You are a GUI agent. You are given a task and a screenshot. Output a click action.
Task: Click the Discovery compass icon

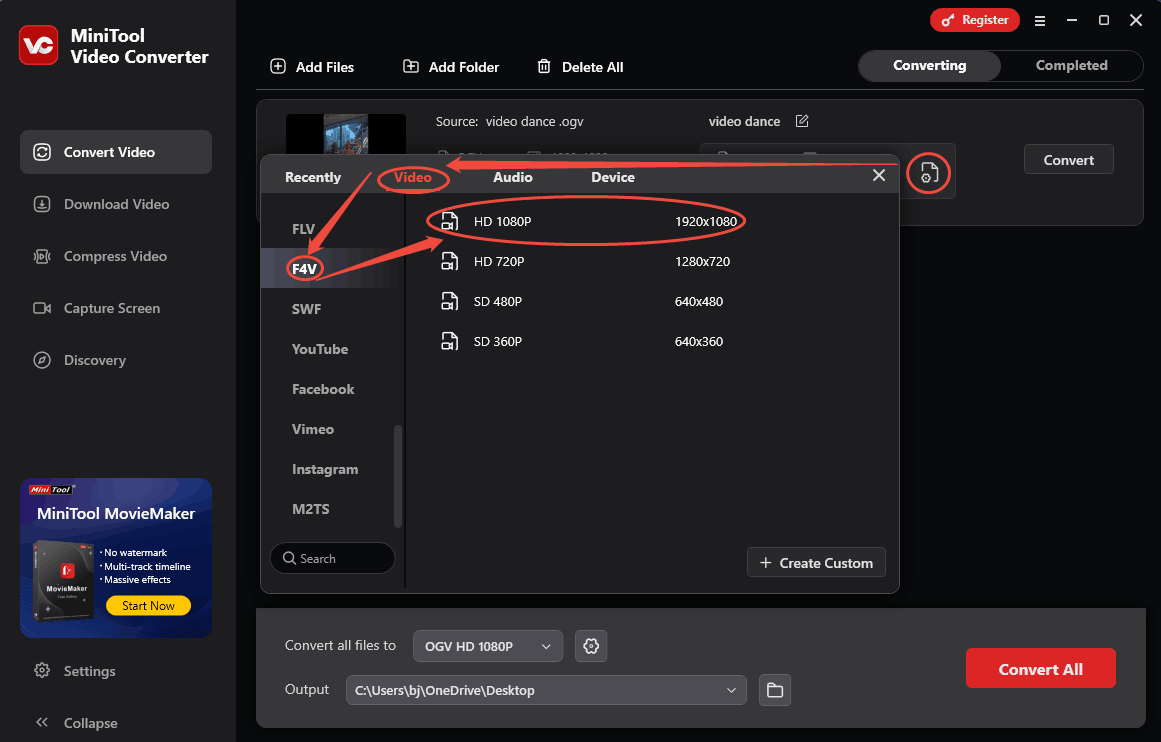(x=42, y=360)
